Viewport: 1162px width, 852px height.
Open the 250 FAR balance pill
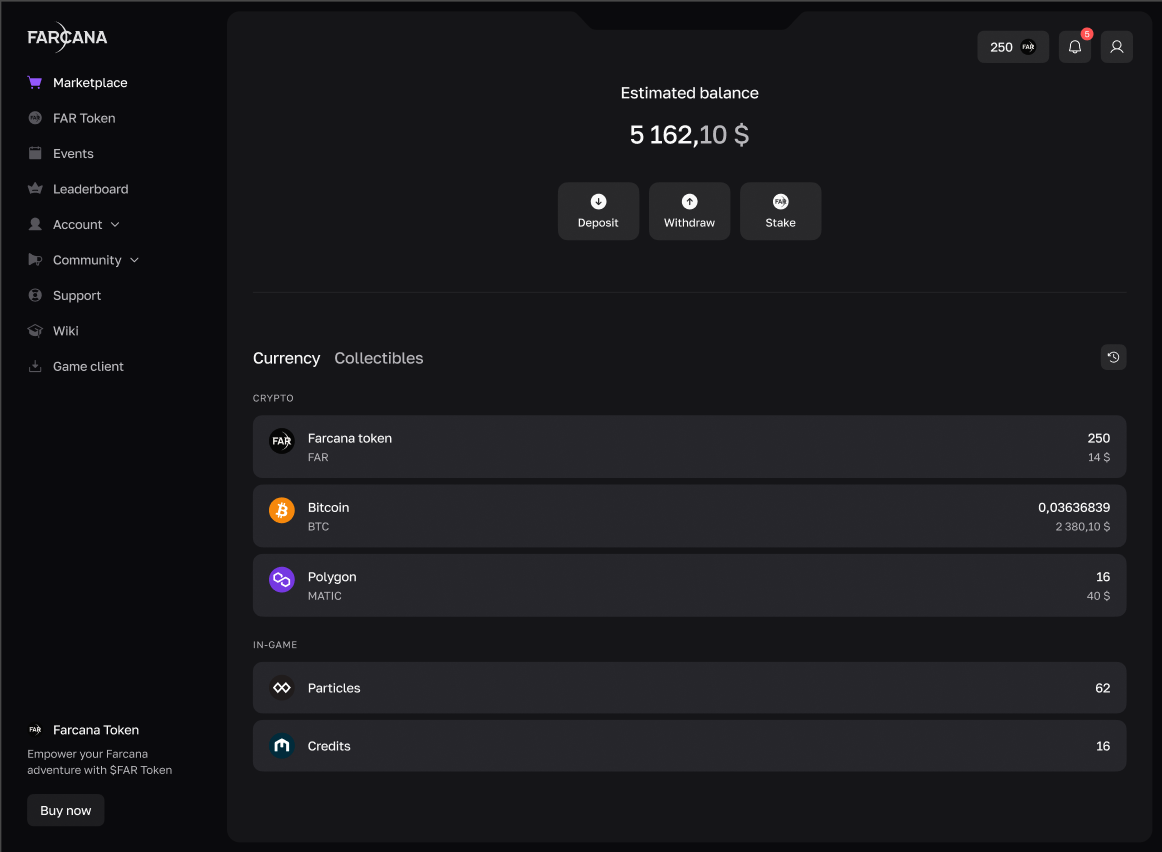[x=1012, y=47]
